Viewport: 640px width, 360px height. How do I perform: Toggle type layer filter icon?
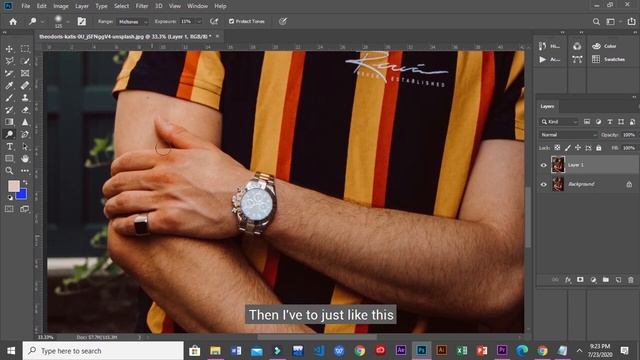(610, 122)
